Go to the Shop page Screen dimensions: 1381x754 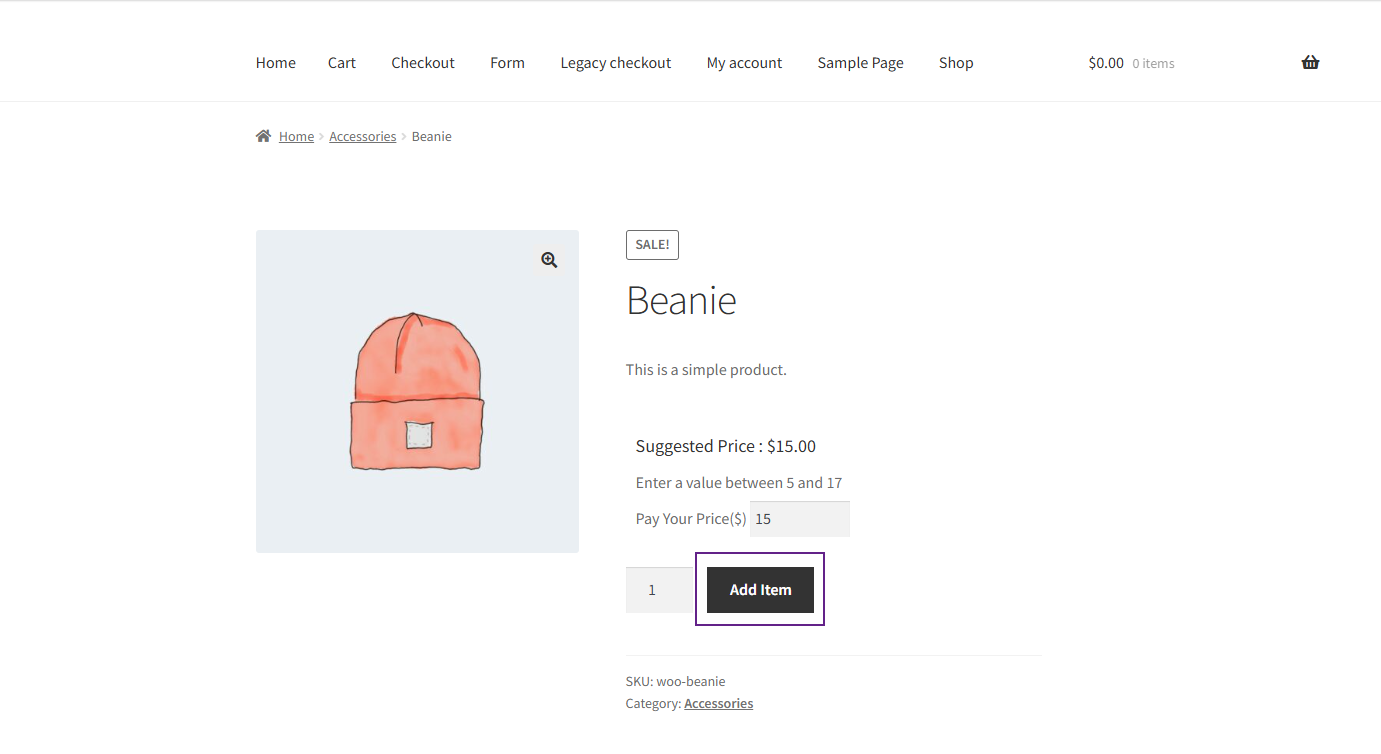pos(956,63)
